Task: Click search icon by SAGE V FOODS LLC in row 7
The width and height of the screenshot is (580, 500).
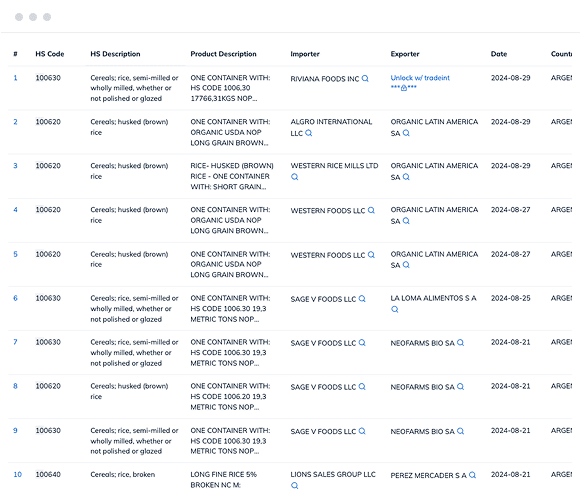Action: (x=362, y=342)
